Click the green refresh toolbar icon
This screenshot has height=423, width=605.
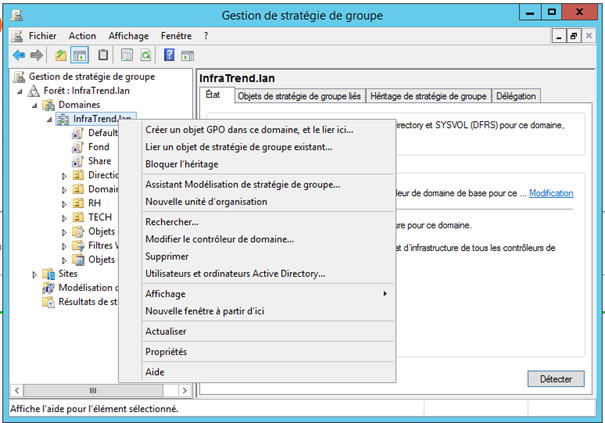(x=146, y=55)
